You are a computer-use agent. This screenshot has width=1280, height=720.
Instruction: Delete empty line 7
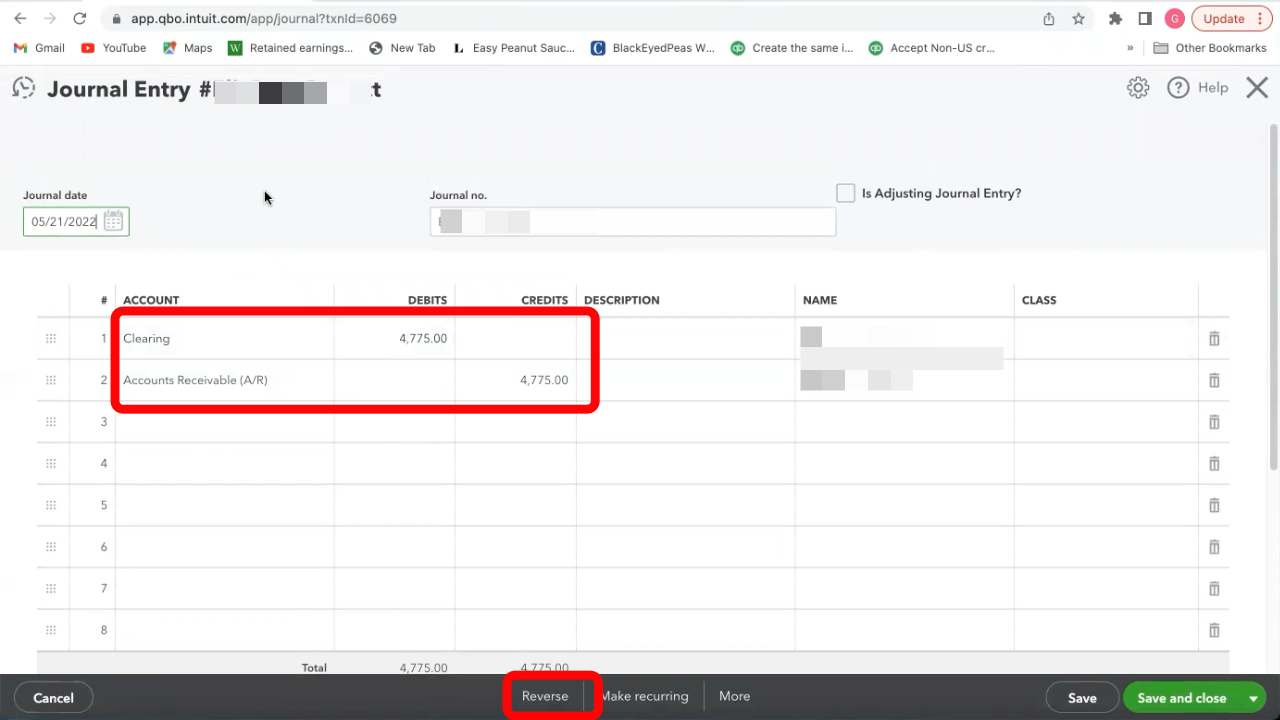1214,589
